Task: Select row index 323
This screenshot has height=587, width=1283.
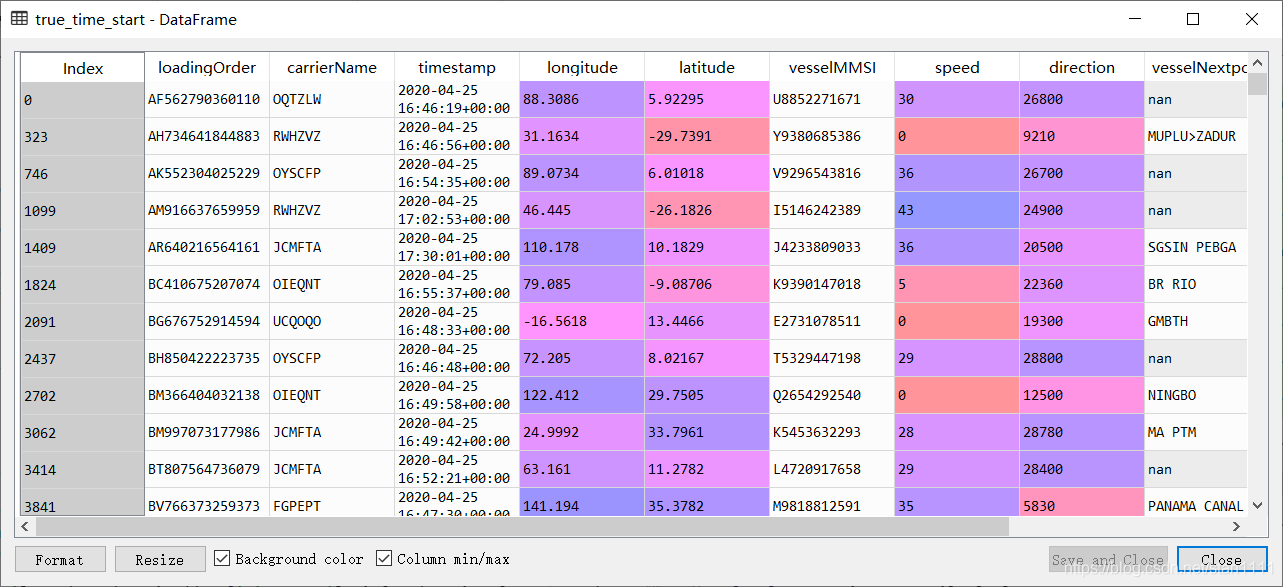Action: pyautogui.click(x=83, y=136)
